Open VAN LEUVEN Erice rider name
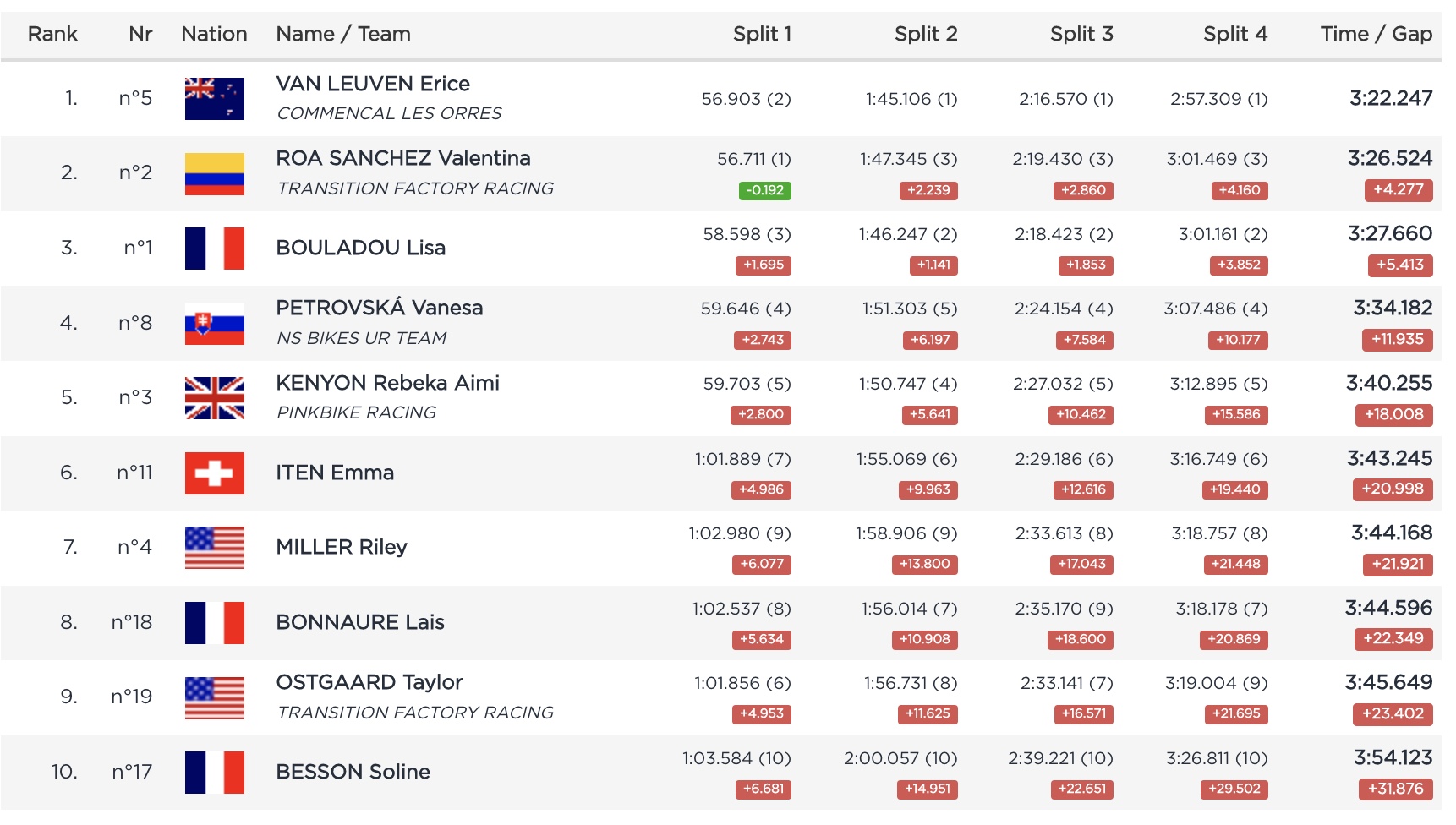This screenshot has height=825, width=1456. (x=373, y=84)
